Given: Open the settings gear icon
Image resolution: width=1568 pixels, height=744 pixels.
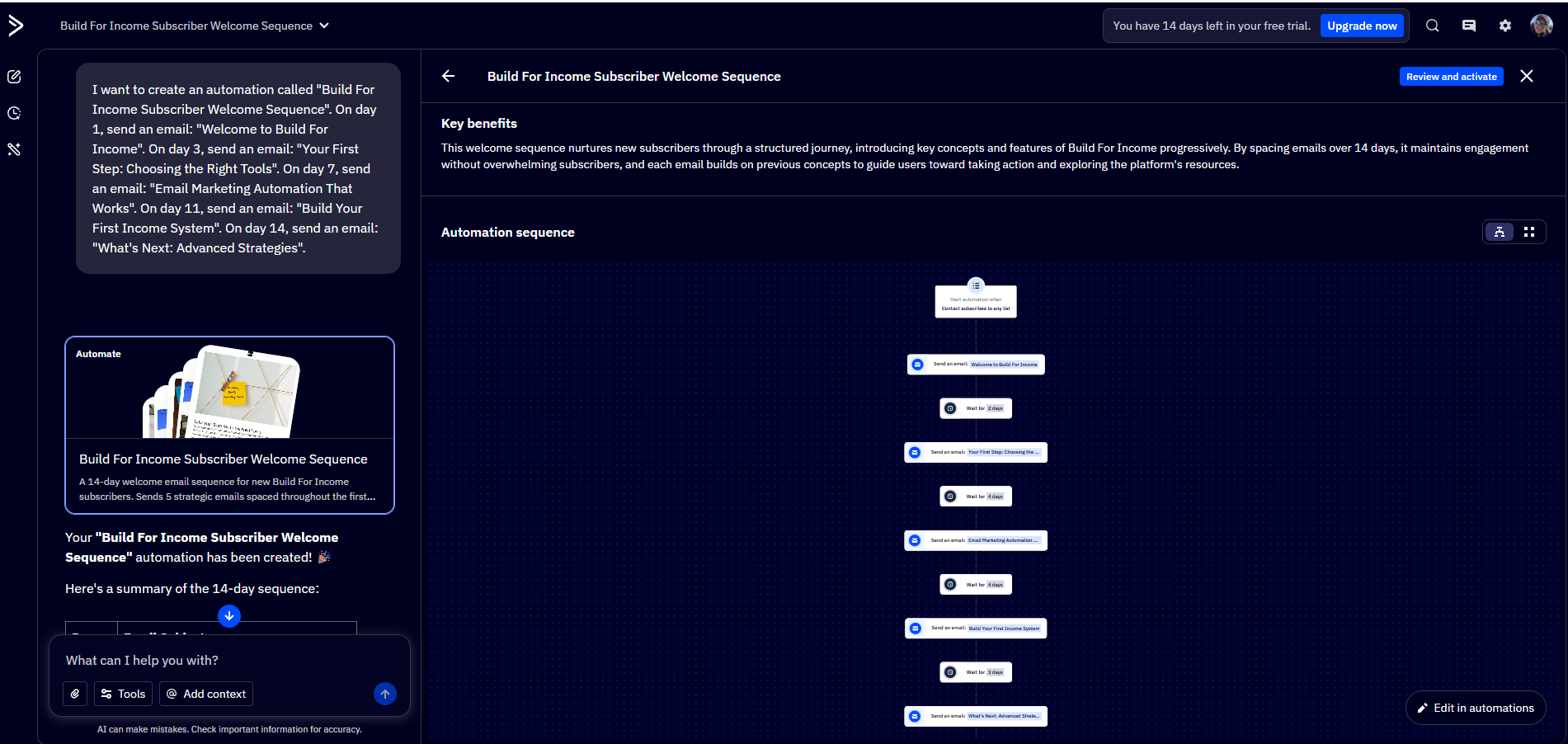Looking at the screenshot, I should pos(1505,26).
